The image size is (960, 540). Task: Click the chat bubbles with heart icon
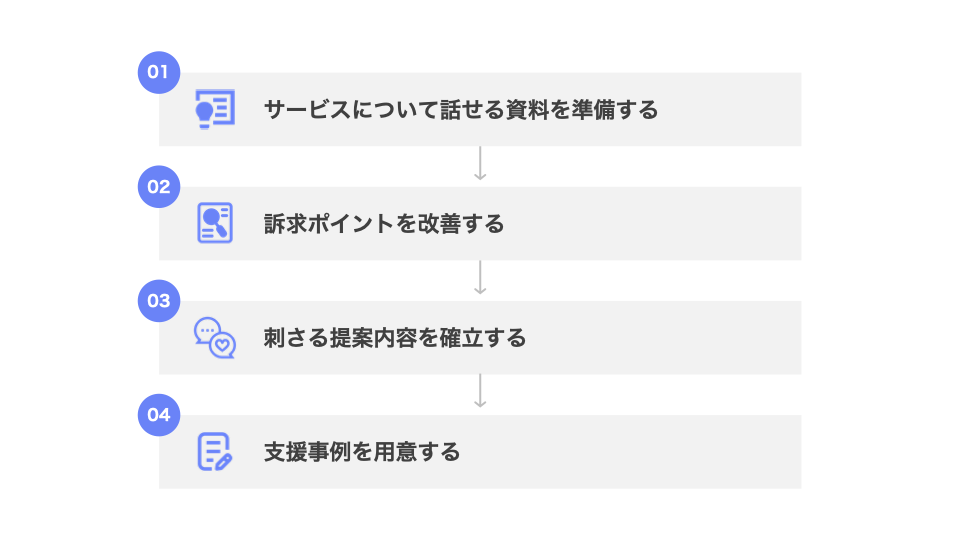coord(214,338)
